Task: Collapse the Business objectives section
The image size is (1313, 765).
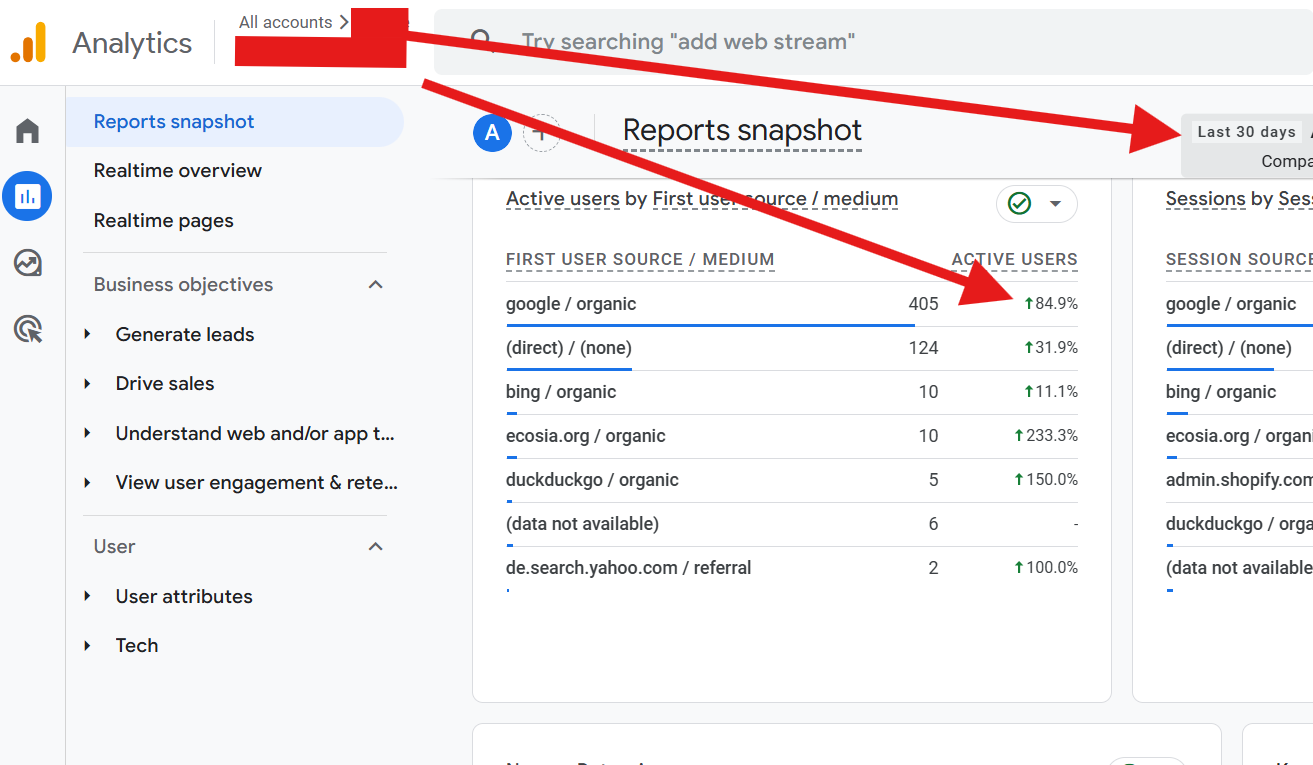Action: [x=376, y=285]
